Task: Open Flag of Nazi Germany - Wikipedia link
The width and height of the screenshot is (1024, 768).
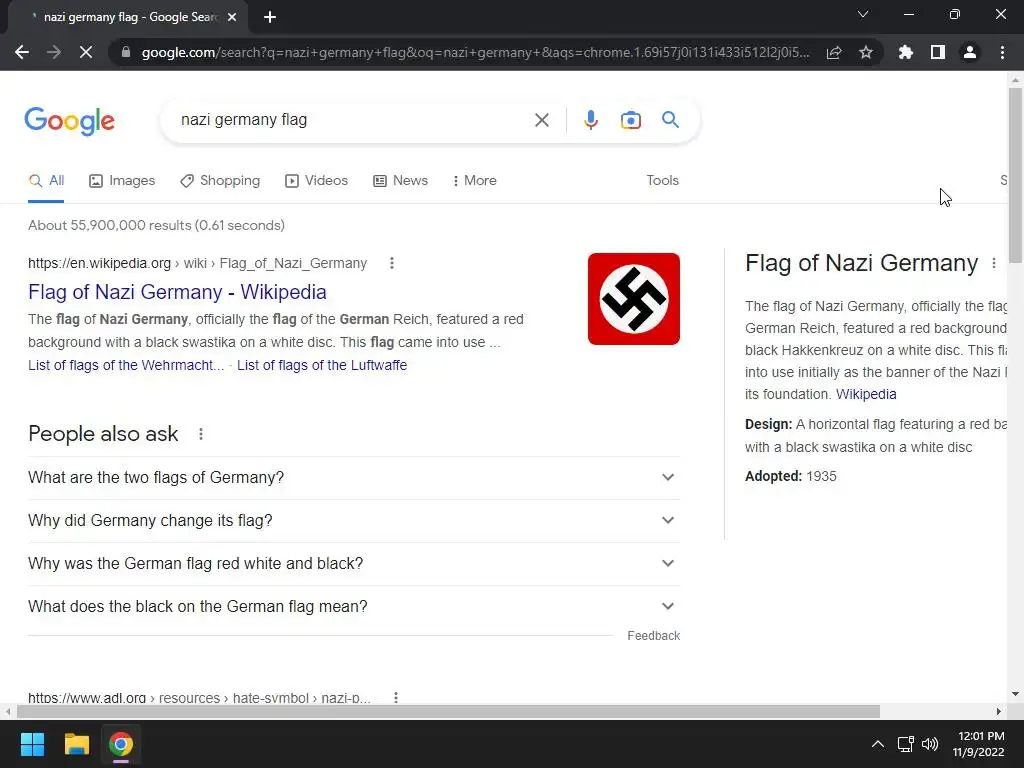Action: click(x=177, y=292)
